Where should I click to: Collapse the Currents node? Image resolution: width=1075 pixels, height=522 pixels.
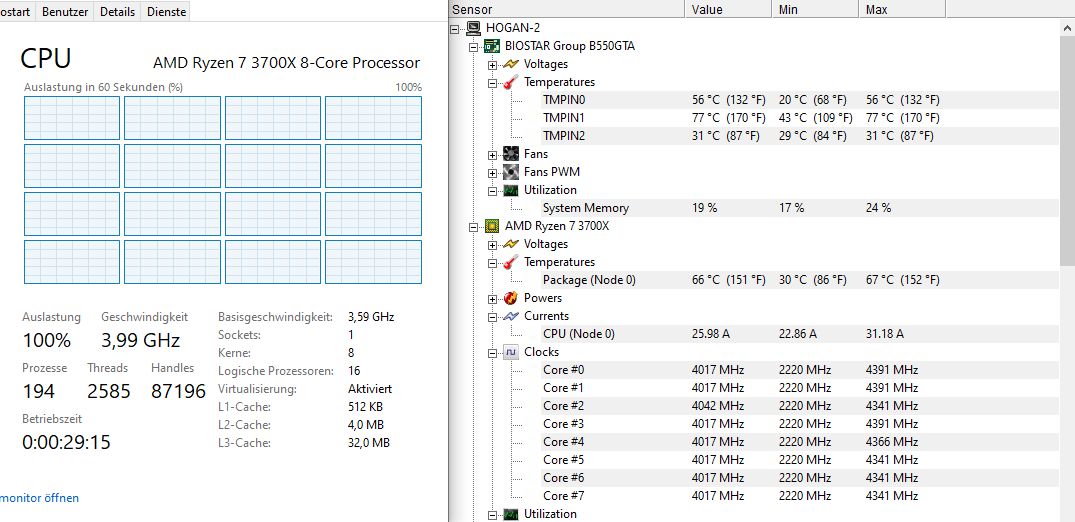(x=492, y=316)
